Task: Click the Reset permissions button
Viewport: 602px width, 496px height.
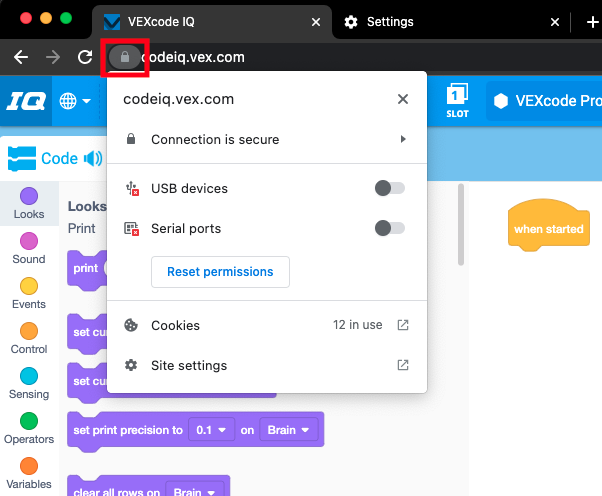Action: click(220, 271)
